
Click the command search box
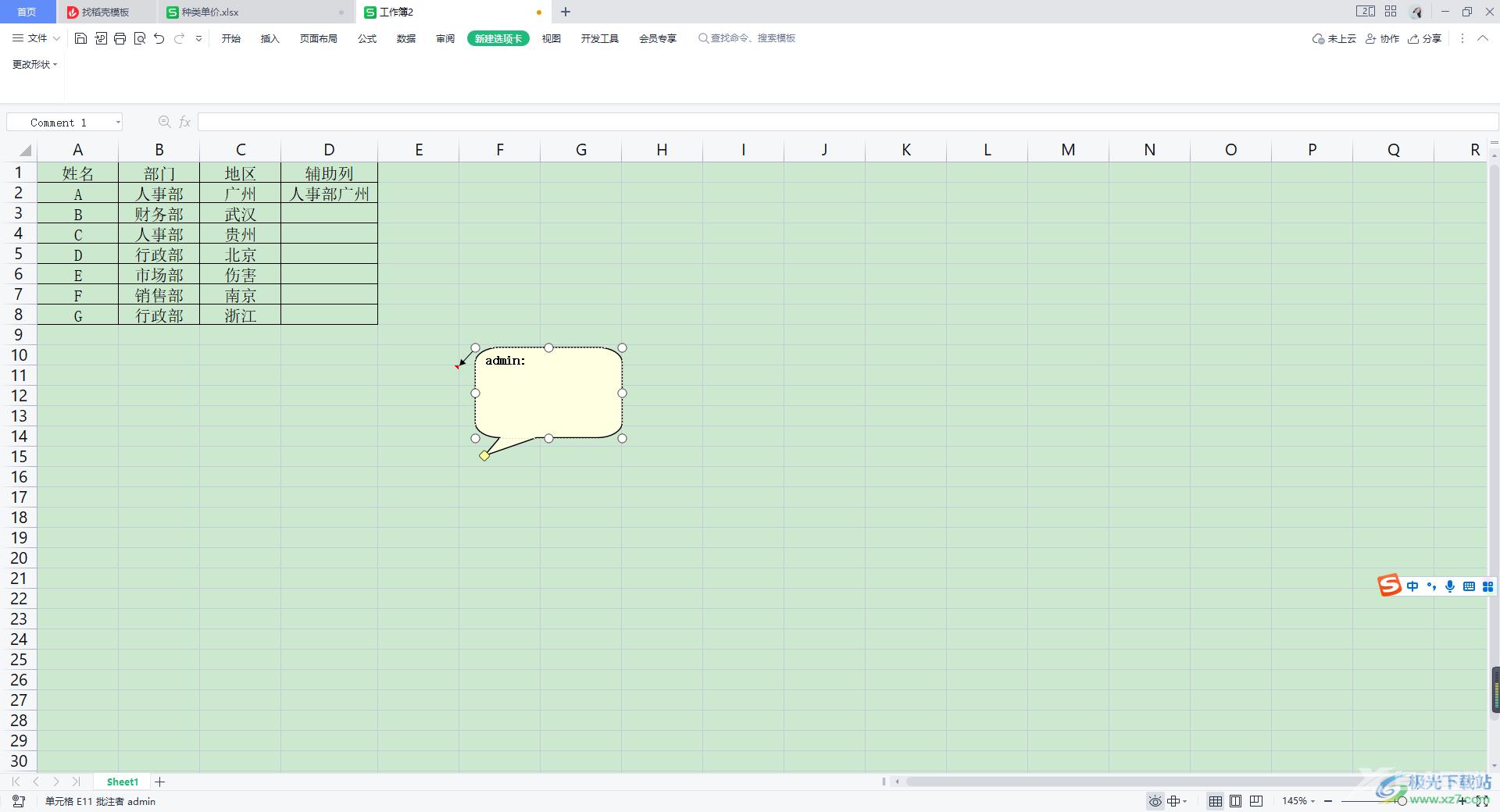[x=747, y=38]
